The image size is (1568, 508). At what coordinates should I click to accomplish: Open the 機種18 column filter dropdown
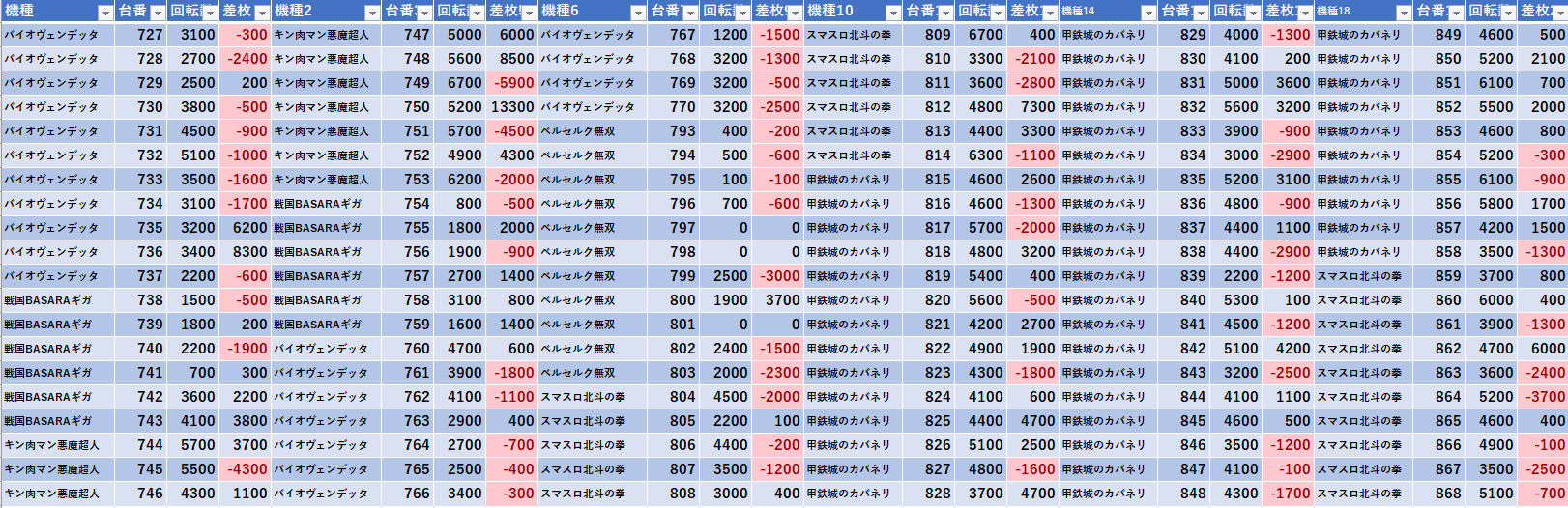coord(1404,13)
